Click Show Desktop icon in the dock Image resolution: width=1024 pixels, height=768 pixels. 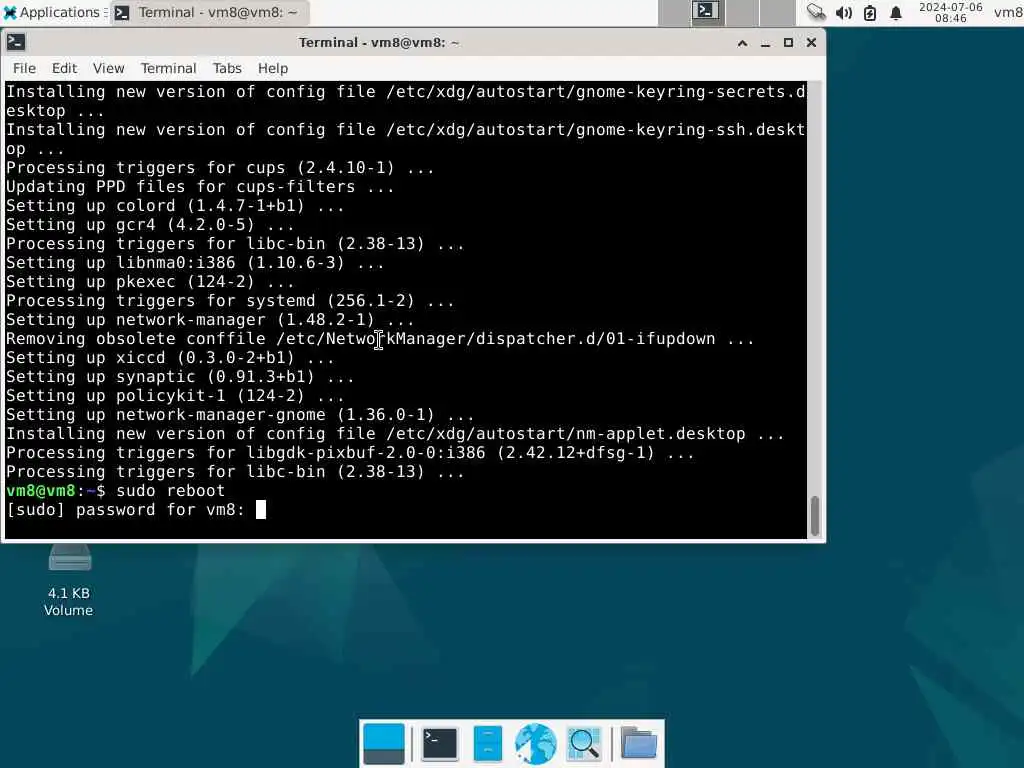pos(383,743)
